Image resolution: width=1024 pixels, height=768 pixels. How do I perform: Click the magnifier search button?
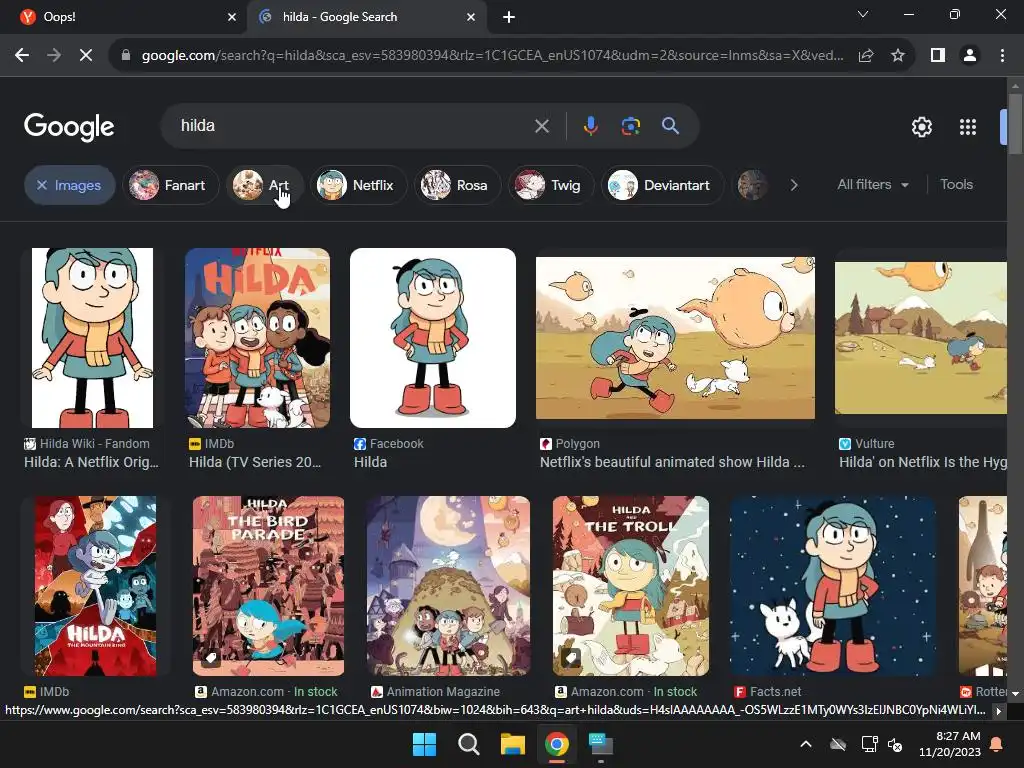pyautogui.click(x=670, y=125)
